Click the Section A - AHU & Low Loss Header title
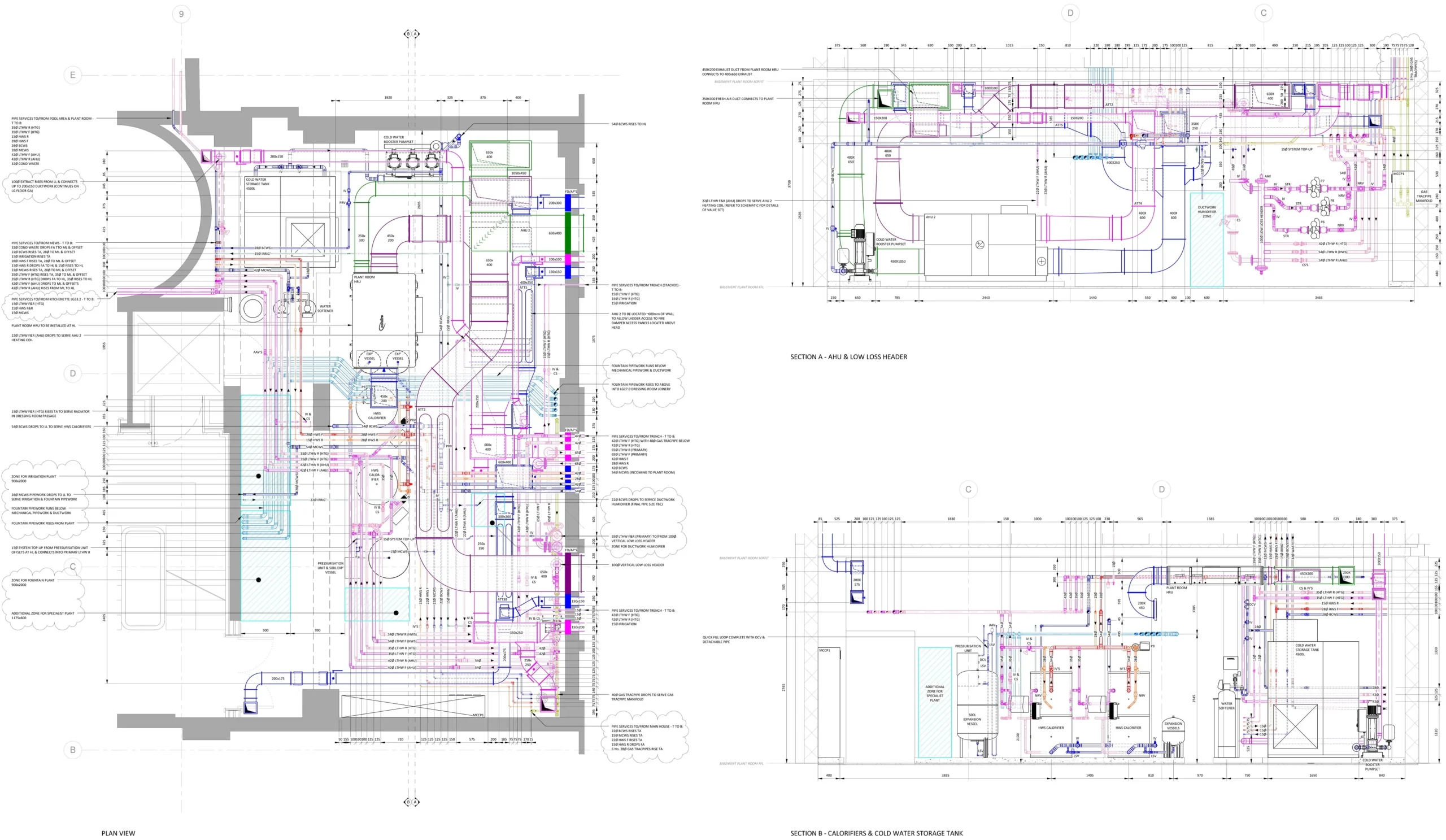This screenshot has height=840, width=1446. (x=848, y=357)
